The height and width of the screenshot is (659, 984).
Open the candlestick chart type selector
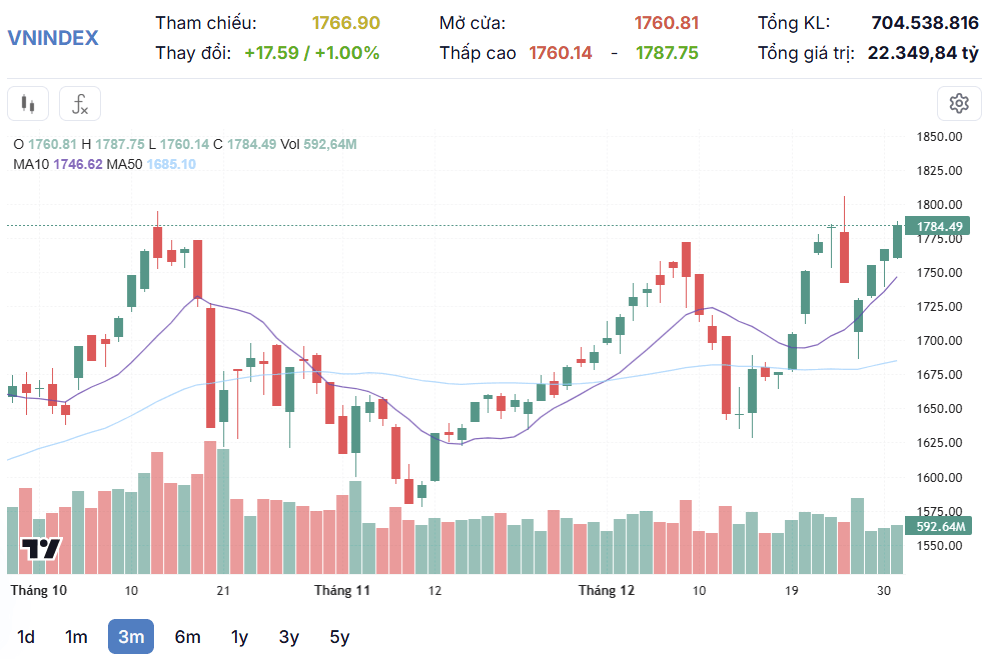(x=28, y=104)
